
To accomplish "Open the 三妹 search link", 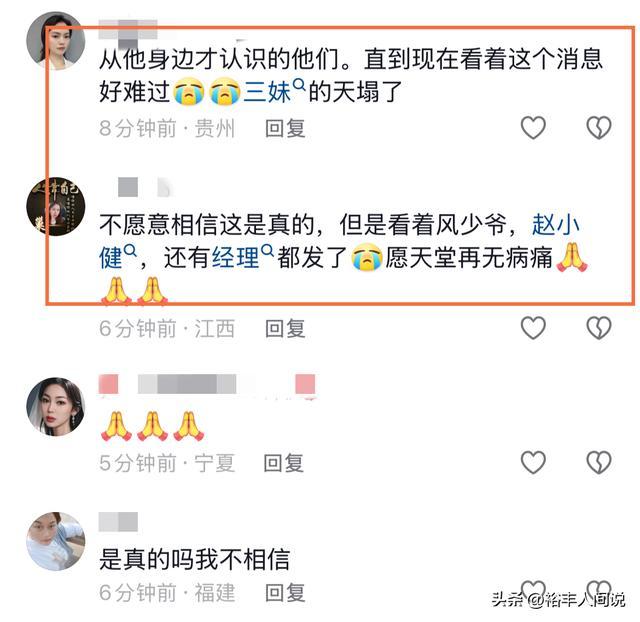I will coord(267,92).
